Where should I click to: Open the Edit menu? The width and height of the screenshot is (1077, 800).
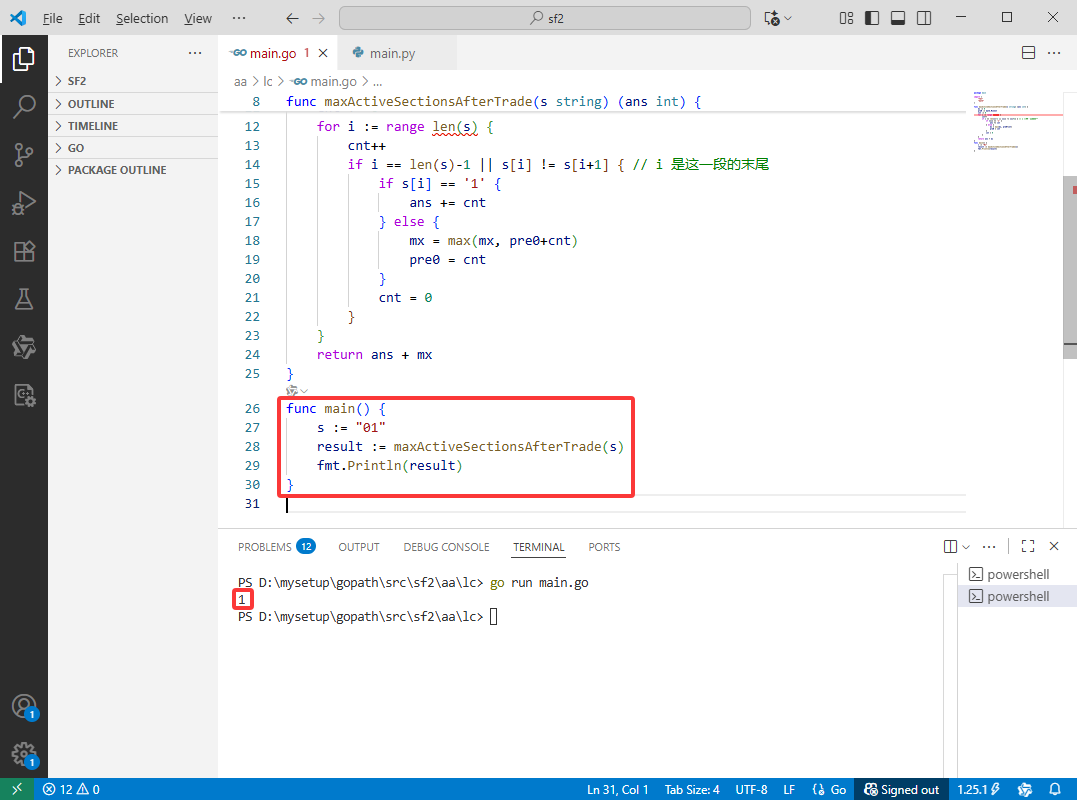click(x=89, y=19)
